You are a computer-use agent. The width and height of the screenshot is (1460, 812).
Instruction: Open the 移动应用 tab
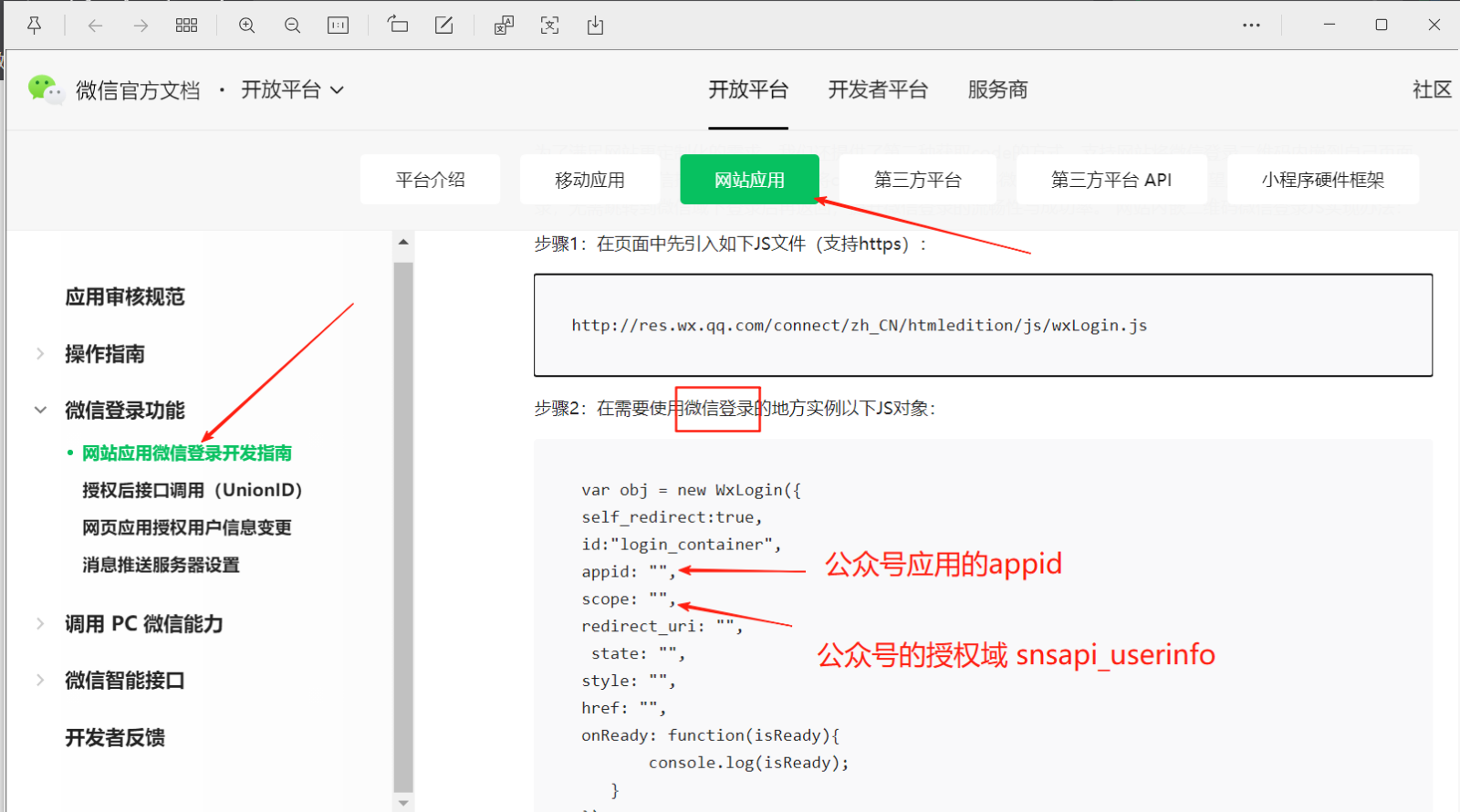(x=589, y=180)
